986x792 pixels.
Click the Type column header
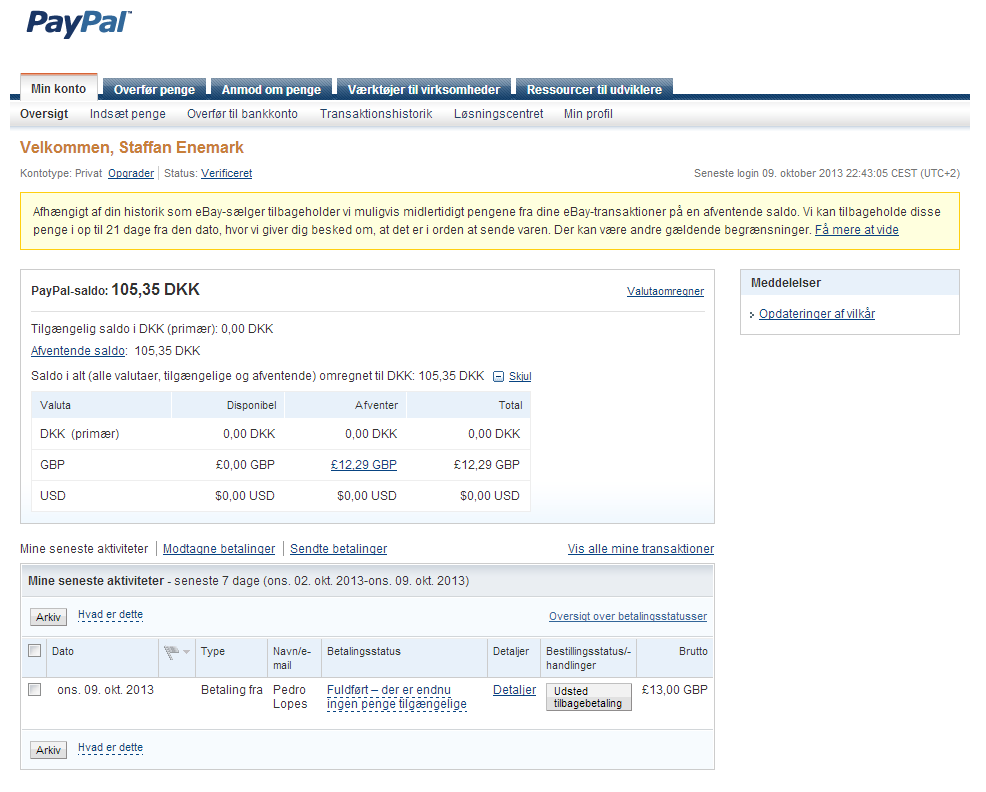[x=213, y=652]
